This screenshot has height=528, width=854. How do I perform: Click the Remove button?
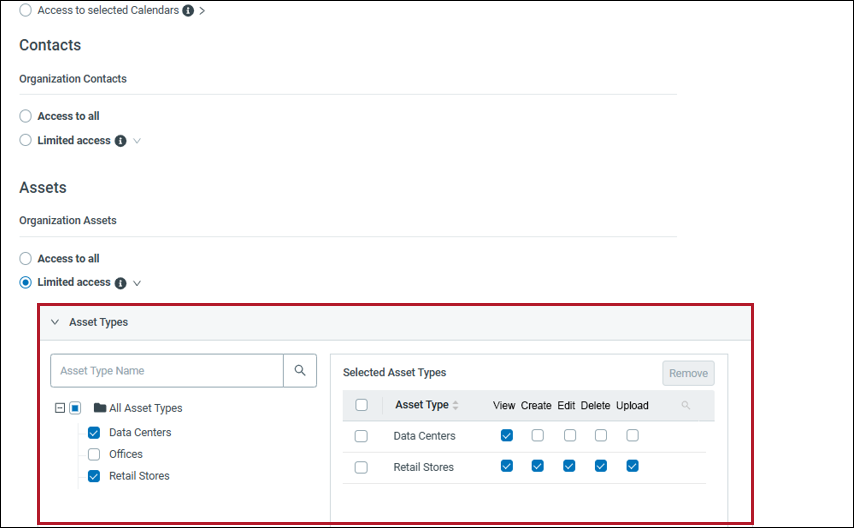(688, 373)
